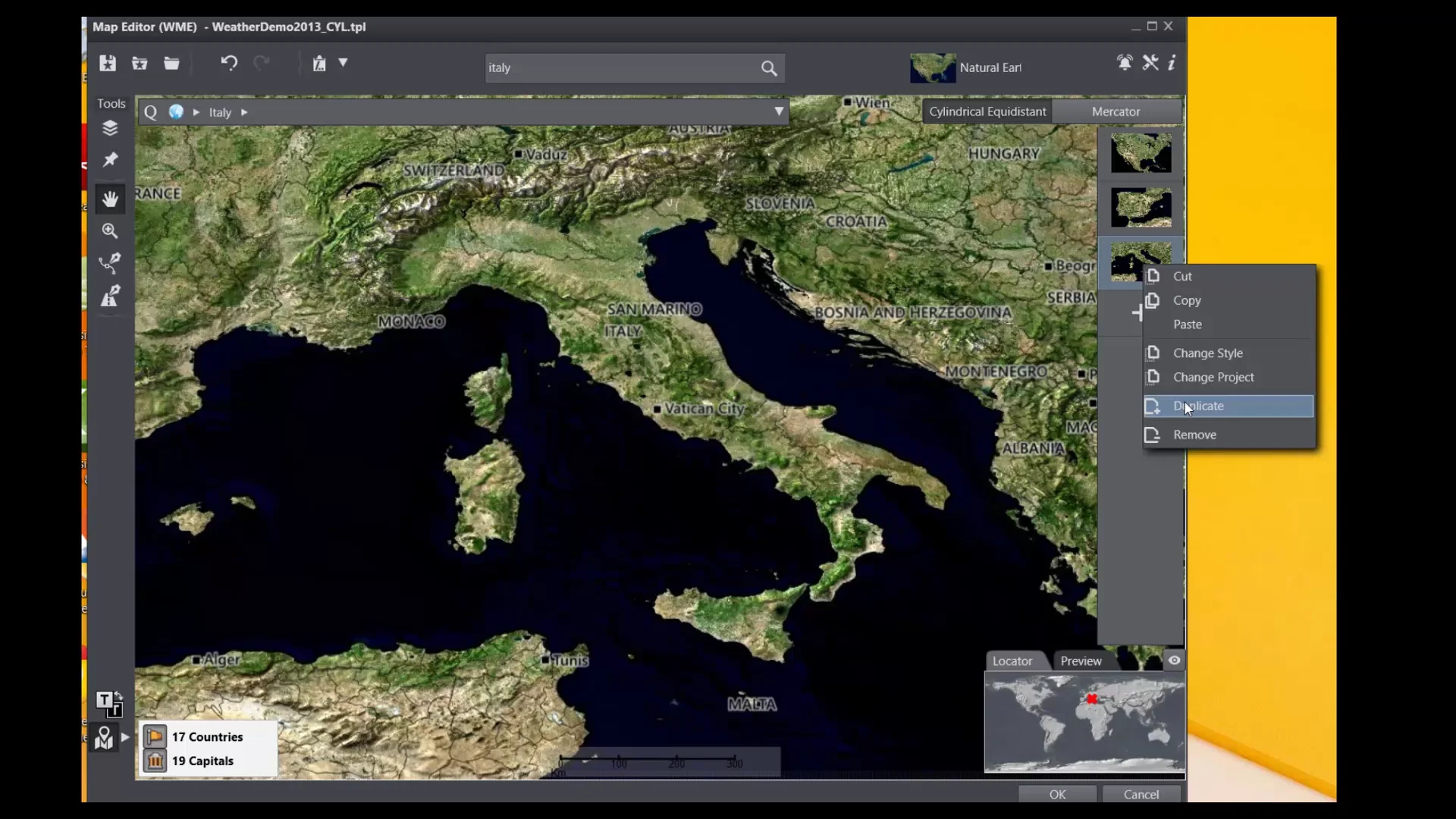This screenshot has width=1456, height=819.
Task: Open the settings wrench icon
Action: [x=1150, y=63]
